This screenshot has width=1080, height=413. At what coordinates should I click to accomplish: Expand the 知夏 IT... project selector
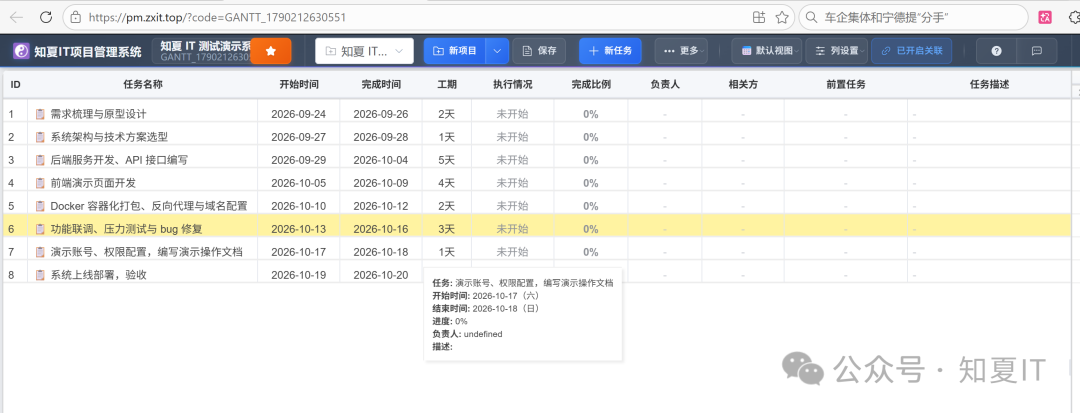(x=364, y=51)
